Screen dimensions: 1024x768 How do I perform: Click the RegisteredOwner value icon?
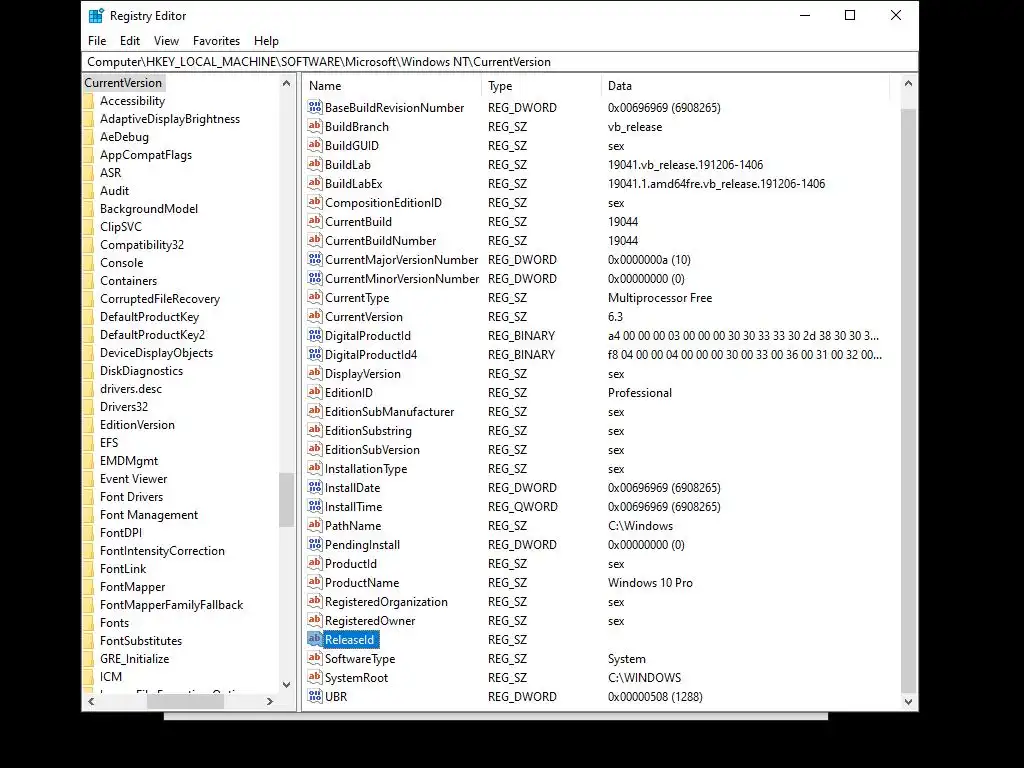[x=315, y=620]
